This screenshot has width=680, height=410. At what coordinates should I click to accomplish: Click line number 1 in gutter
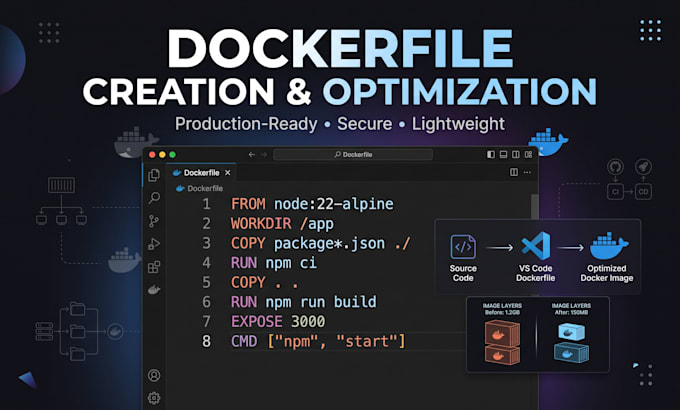click(x=206, y=204)
